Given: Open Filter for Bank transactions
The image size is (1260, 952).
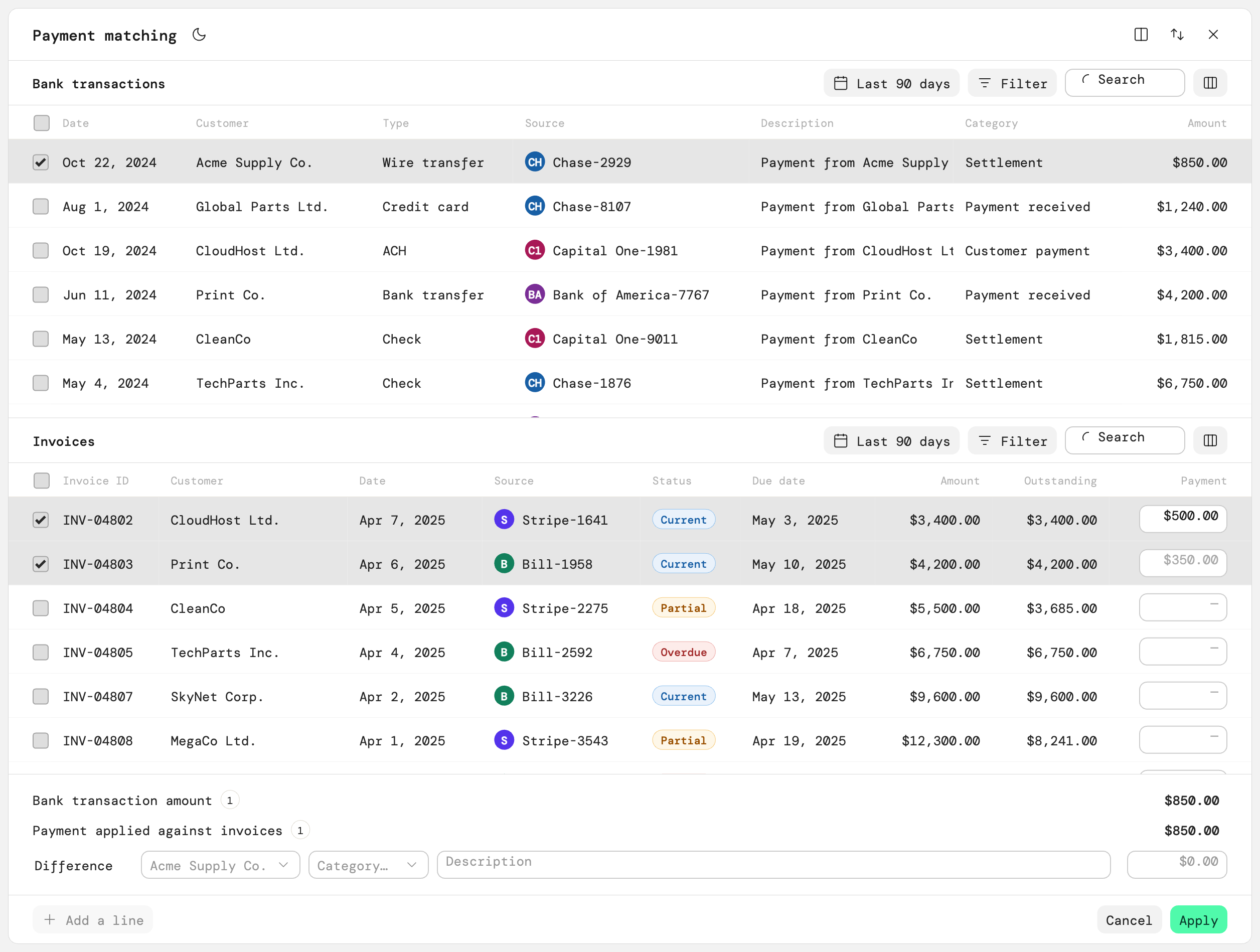Looking at the screenshot, I should 1012,83.
